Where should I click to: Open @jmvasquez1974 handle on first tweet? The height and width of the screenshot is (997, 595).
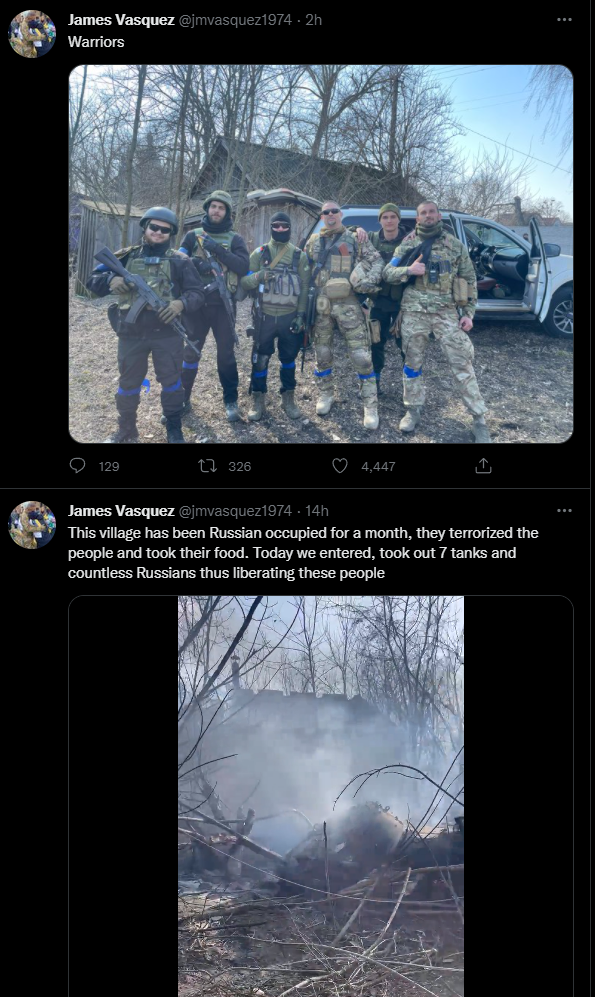tap(235, 20)
